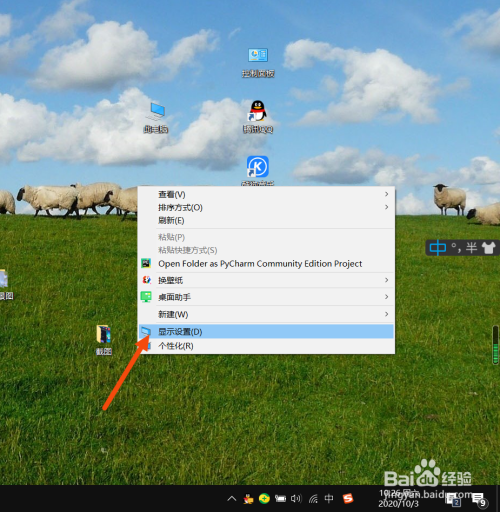Click the Wi-Fi network tray icon
The width and height of the screenshot is (500, 512).
tap(313, 499)
